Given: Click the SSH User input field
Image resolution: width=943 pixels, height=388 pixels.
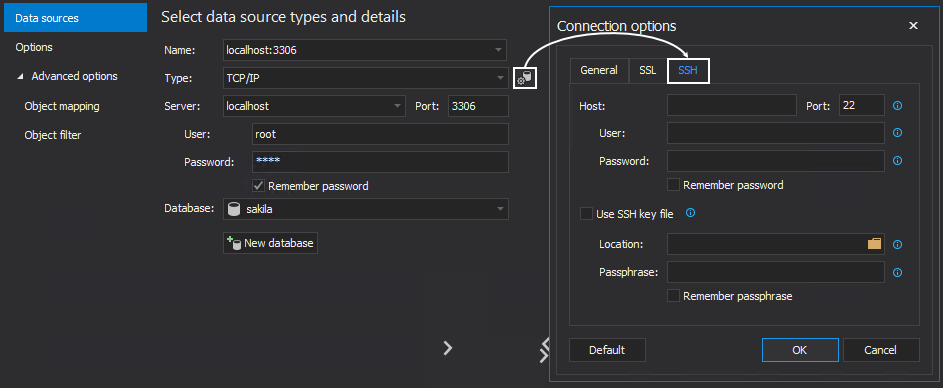Looking at the screenshot, I should (x=776, y=133).
